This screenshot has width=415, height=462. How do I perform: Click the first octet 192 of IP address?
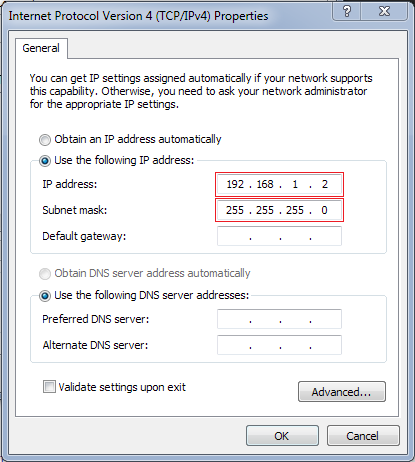tap(235, 184)
